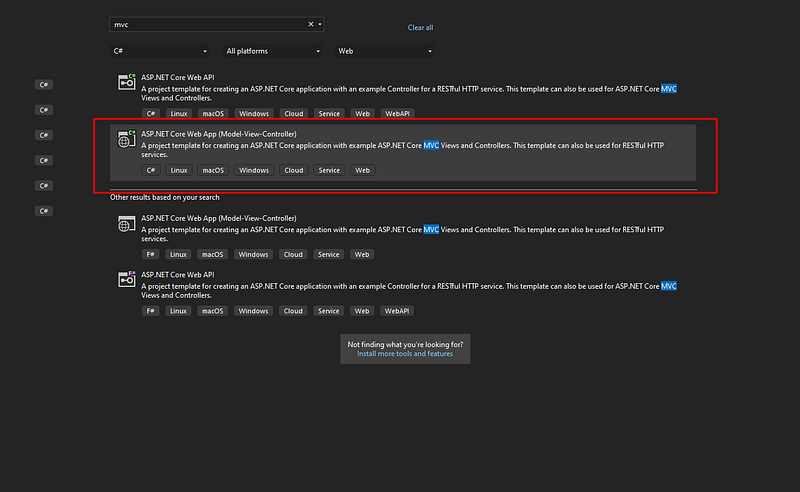
Task: Open the All platforms filter dropdown
Action: pos(273,51)
